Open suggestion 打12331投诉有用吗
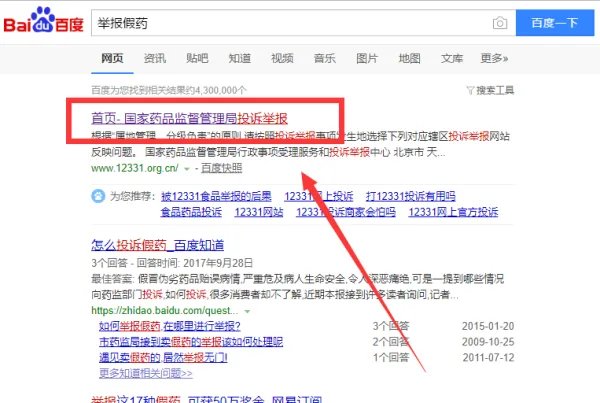 [411, 196]
